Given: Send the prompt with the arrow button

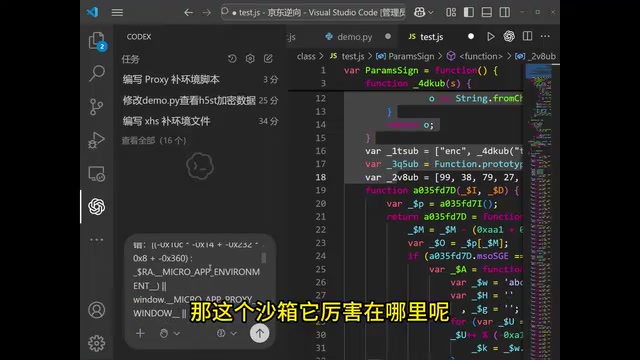Looking at the screenshot, I should (260, 333).
